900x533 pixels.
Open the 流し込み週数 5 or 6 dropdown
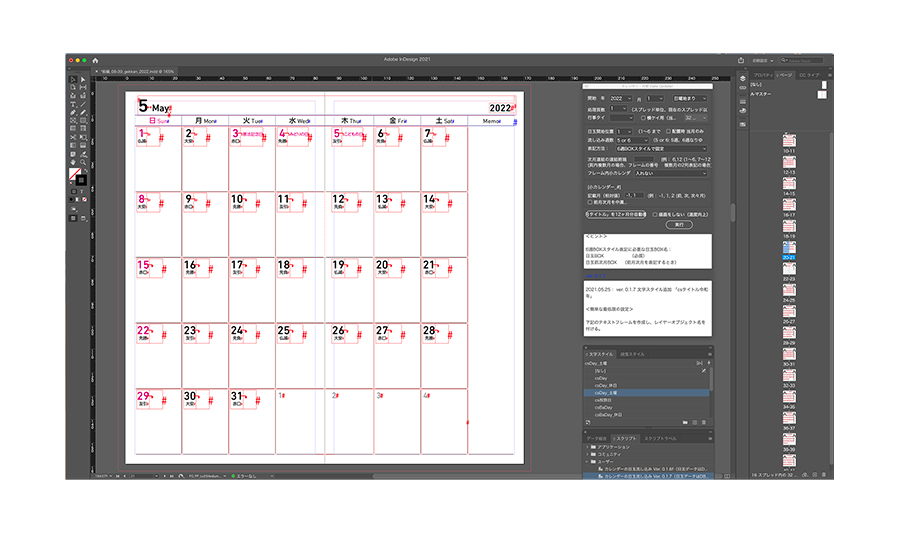[x=632, y=141]
